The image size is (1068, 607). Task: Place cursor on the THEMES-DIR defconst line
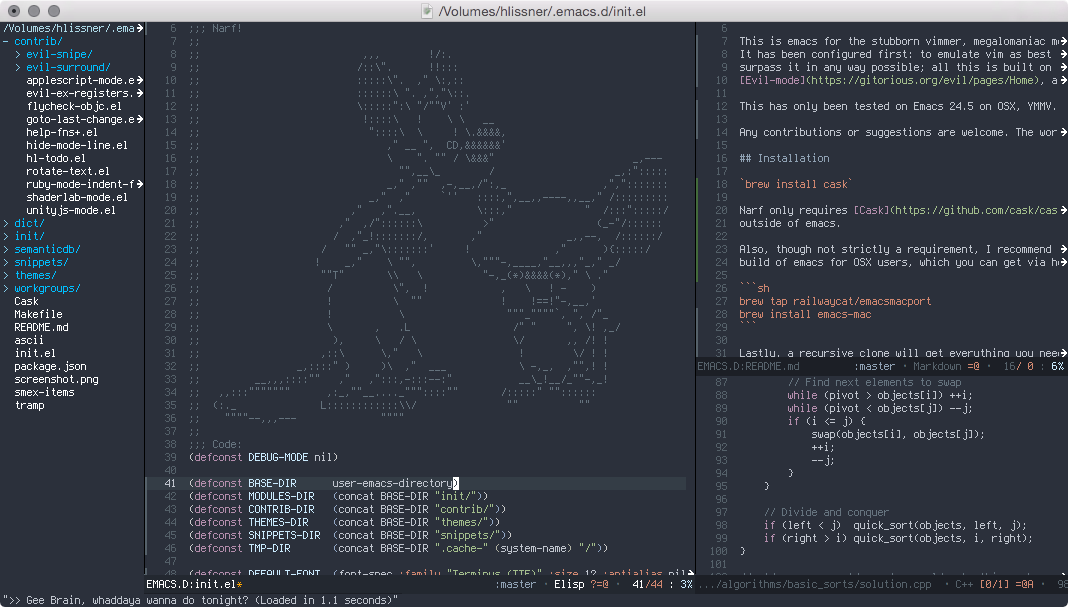coord(344,522)
